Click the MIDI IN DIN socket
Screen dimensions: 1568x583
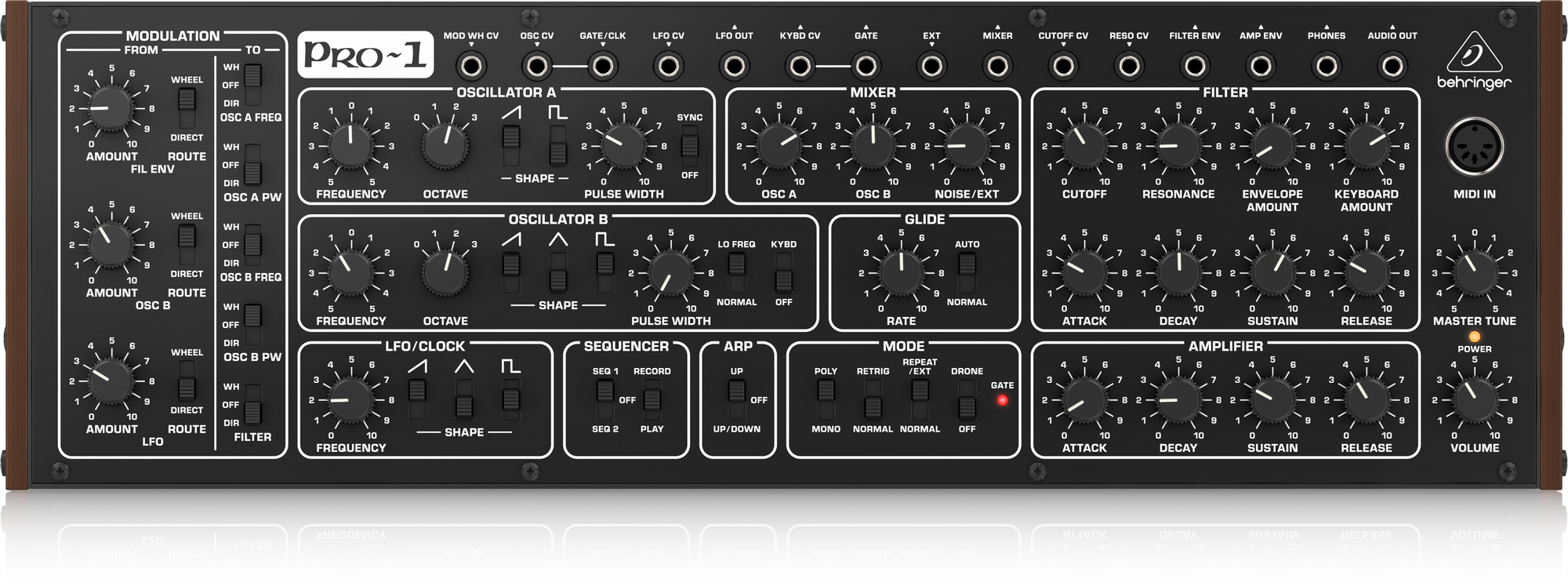[1474, 148]
